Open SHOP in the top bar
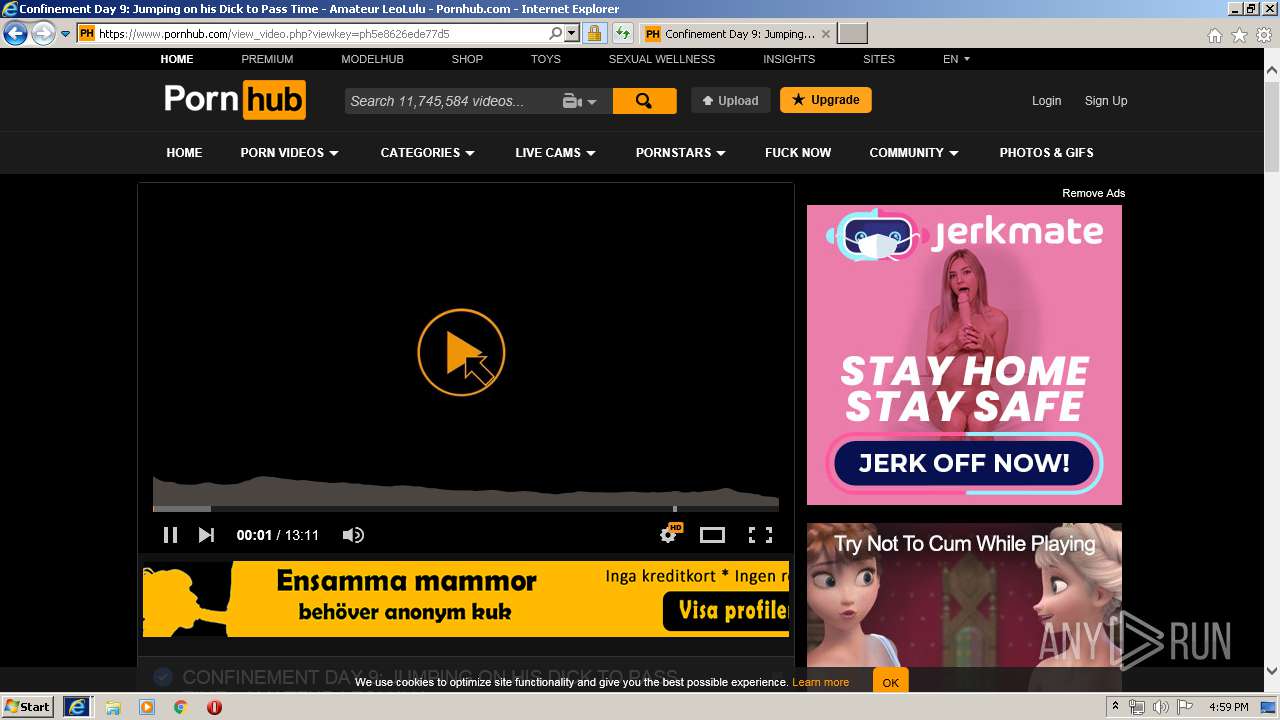Image resolution: width=1280 pixels, height=720 pixels. [x=467, y=59]
